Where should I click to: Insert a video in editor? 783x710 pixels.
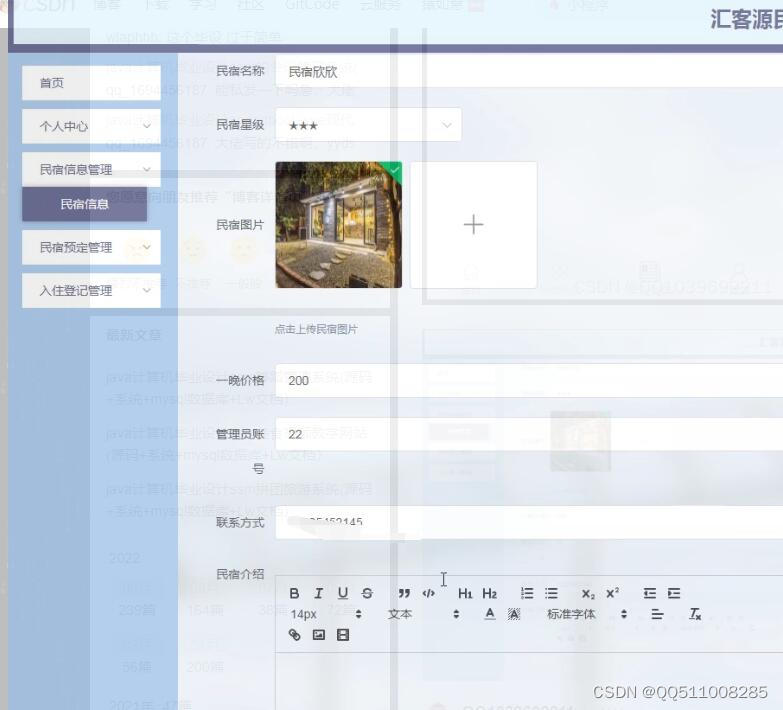(x=343, y=635)
